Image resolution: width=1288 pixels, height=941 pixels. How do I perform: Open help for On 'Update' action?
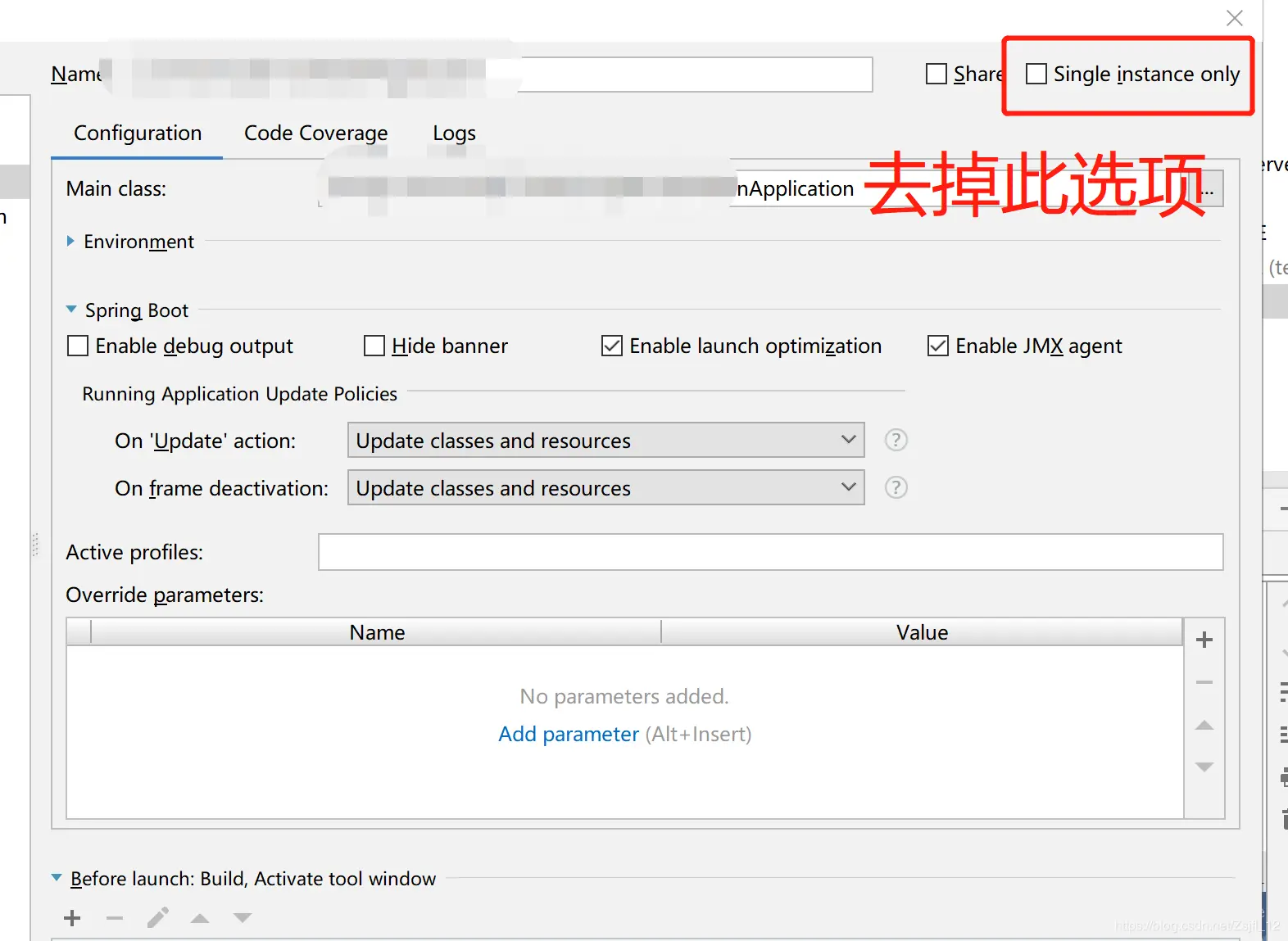(896, 440)
